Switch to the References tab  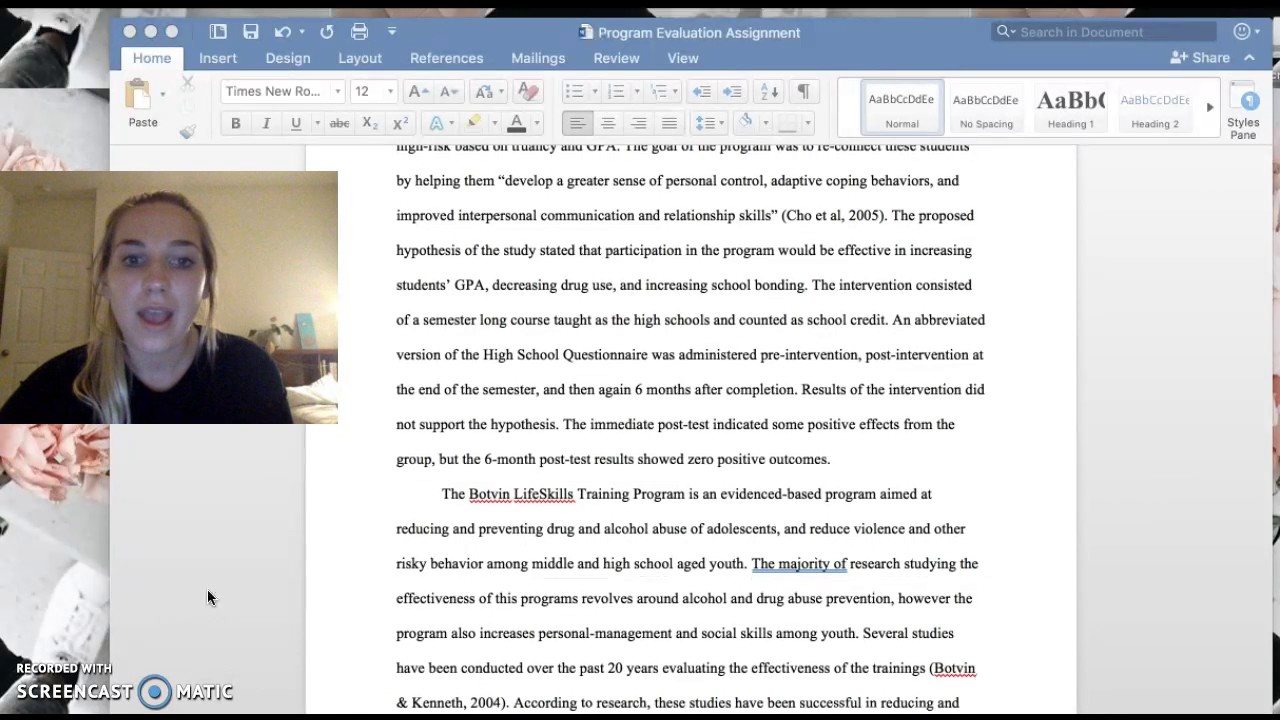(447, 58)
